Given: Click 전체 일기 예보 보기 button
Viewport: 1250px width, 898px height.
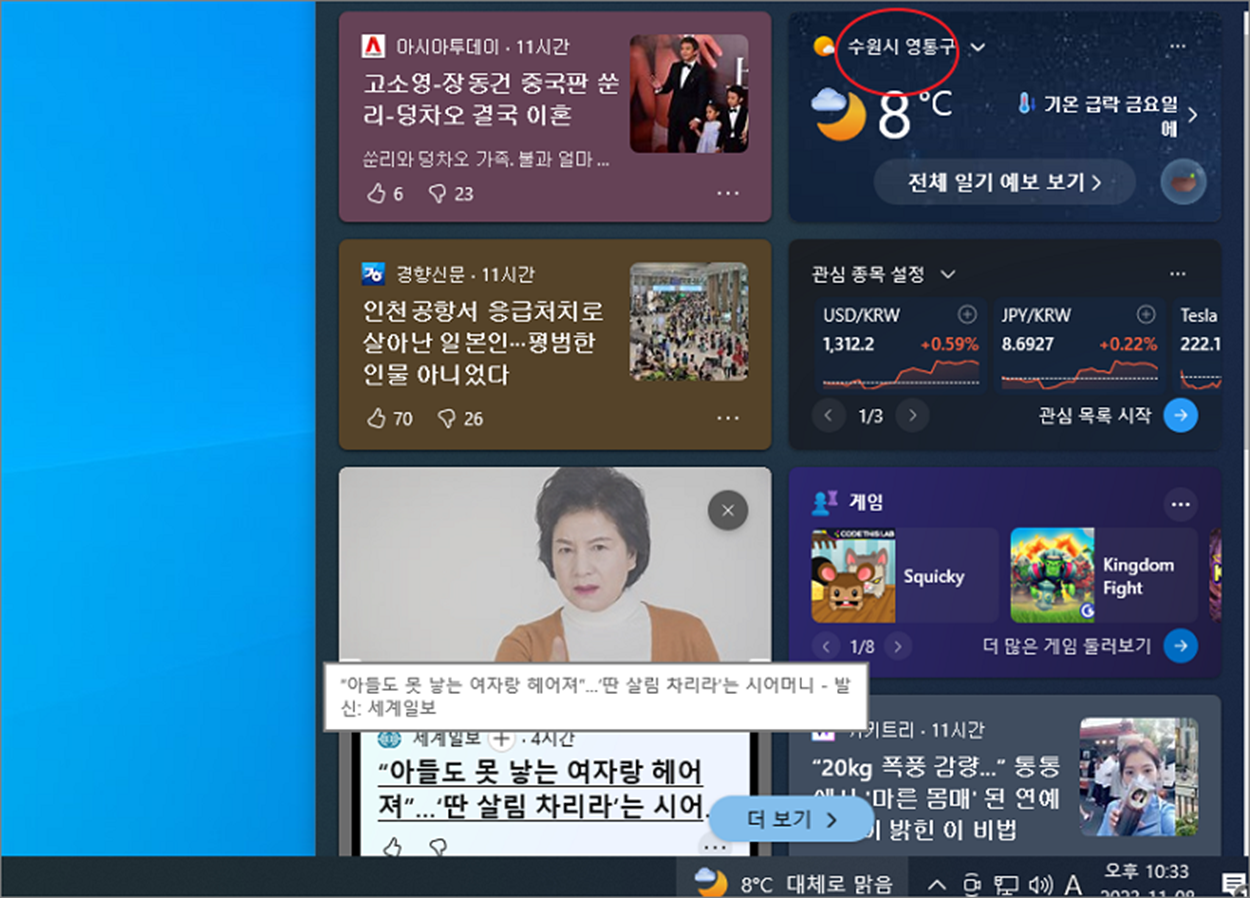Looking at the screenshot, I should pyautogui.click(x=1005, y=183).
